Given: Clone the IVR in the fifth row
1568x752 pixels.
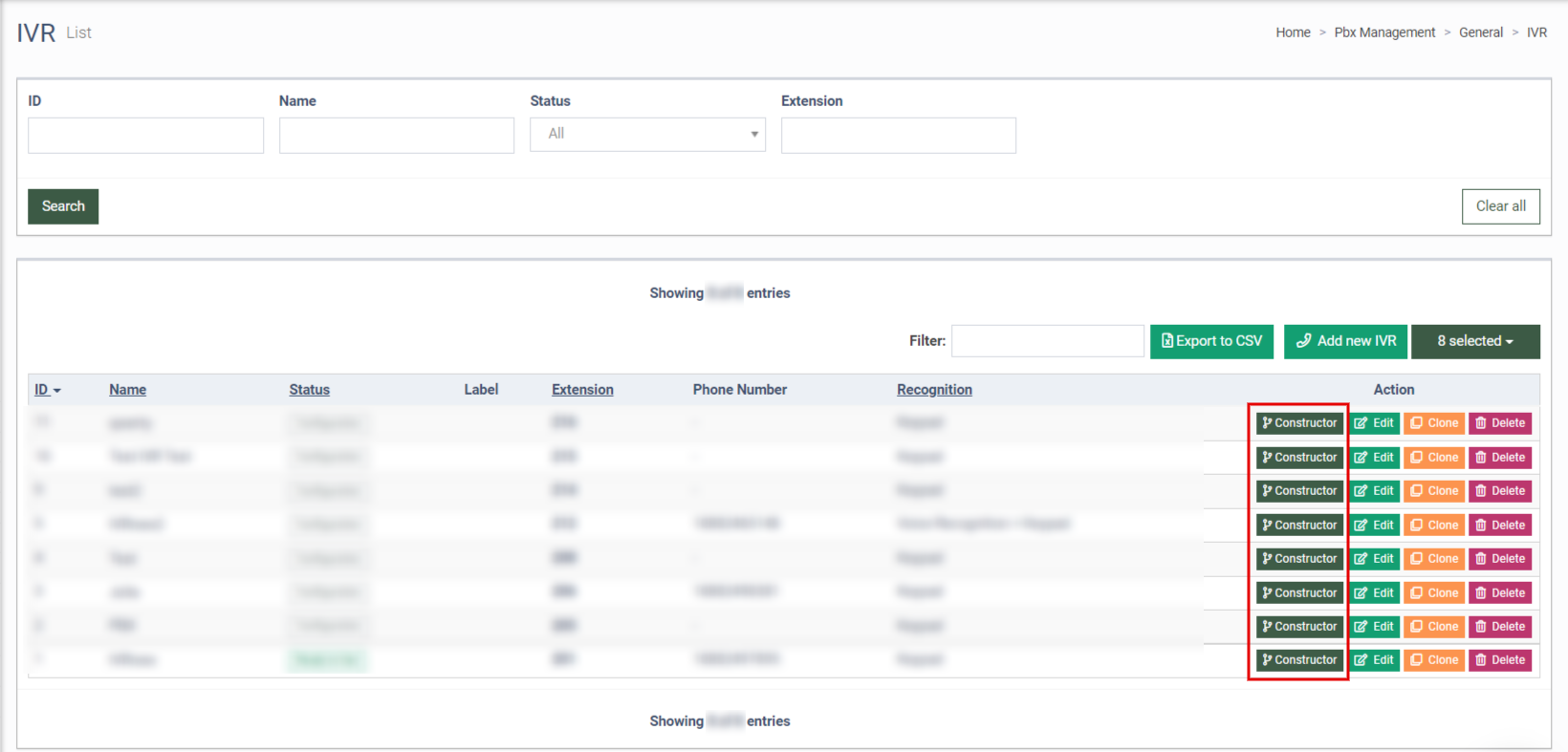Looking at the screenshot, I should tap(1434, 559).
